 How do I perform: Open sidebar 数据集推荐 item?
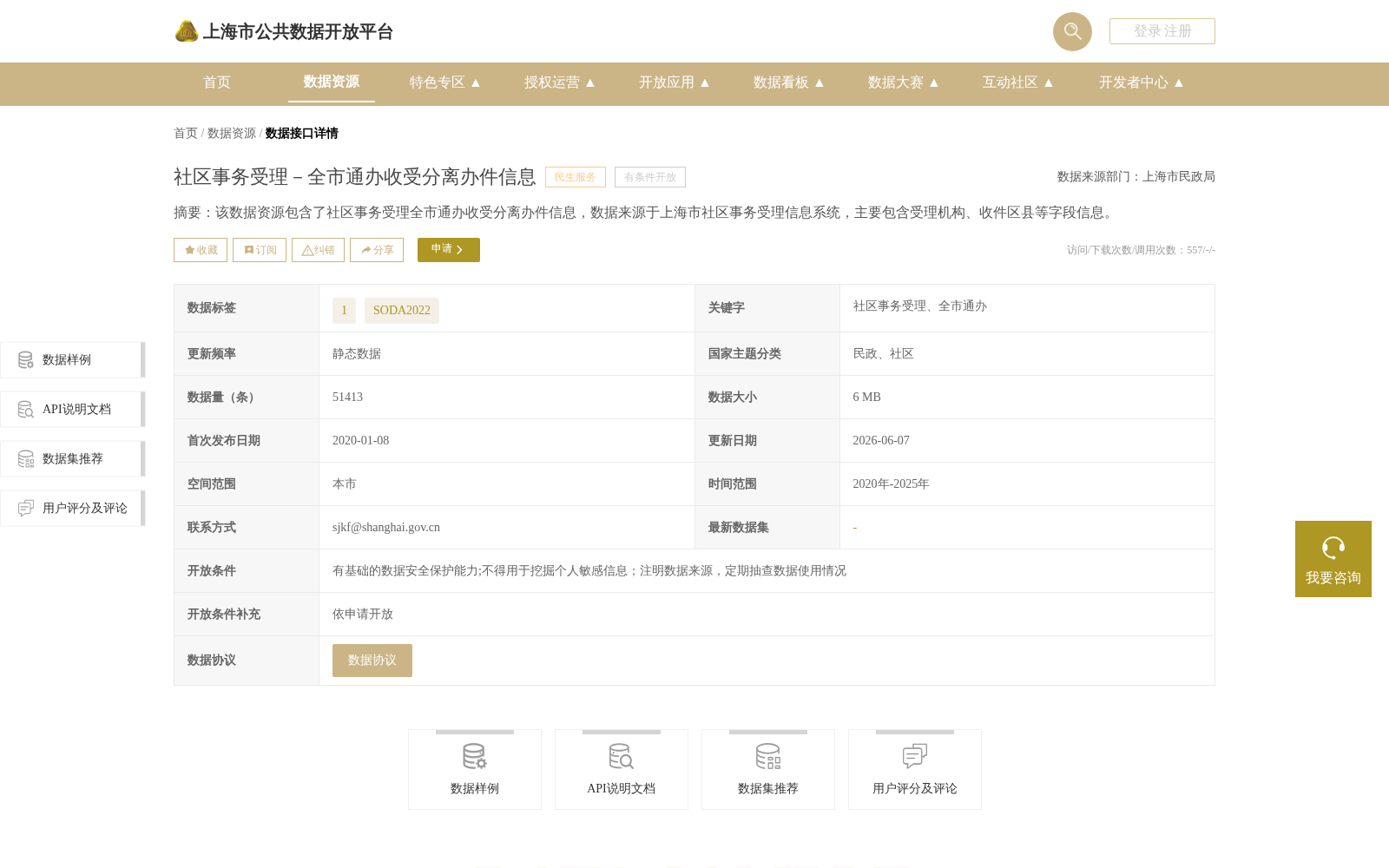click(x=73, y=459)
